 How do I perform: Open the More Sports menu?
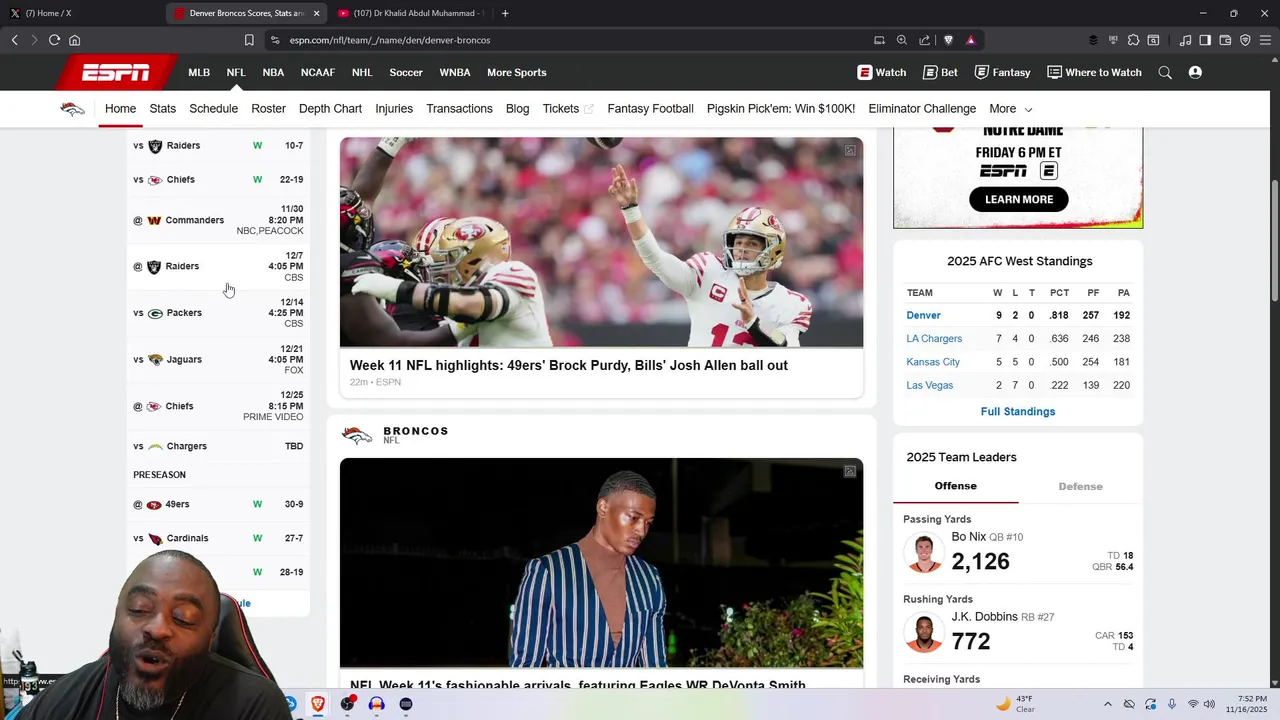(516, 72)
